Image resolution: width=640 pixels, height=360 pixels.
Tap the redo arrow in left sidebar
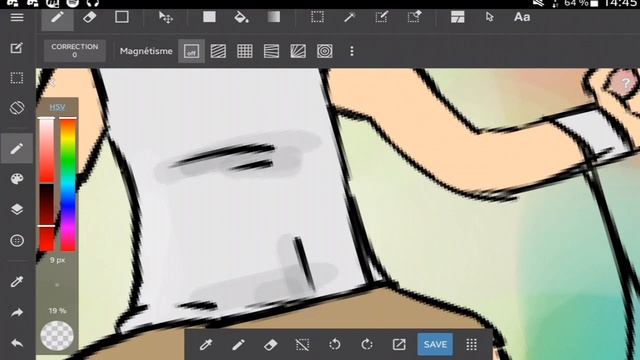pyautogui.click(x=17, y=313)
